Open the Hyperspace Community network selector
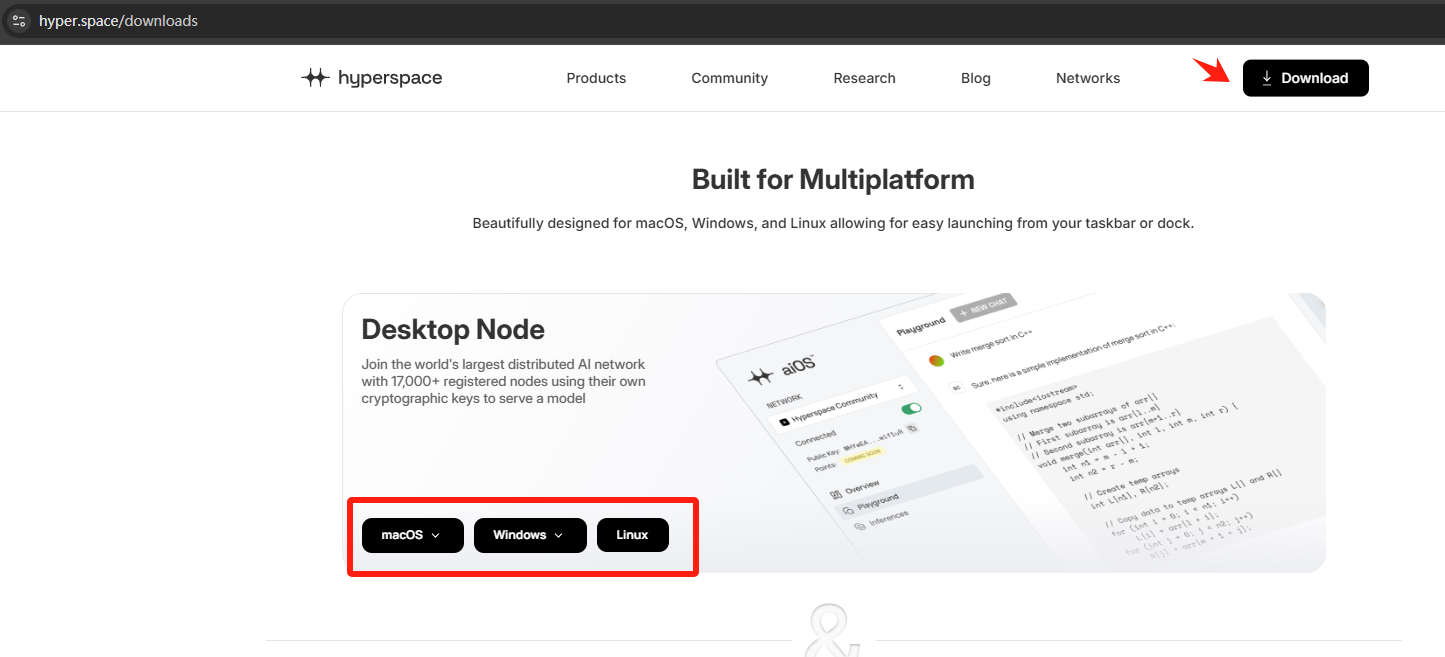This screenshot has height=657, width=1445. coord(842,404)
